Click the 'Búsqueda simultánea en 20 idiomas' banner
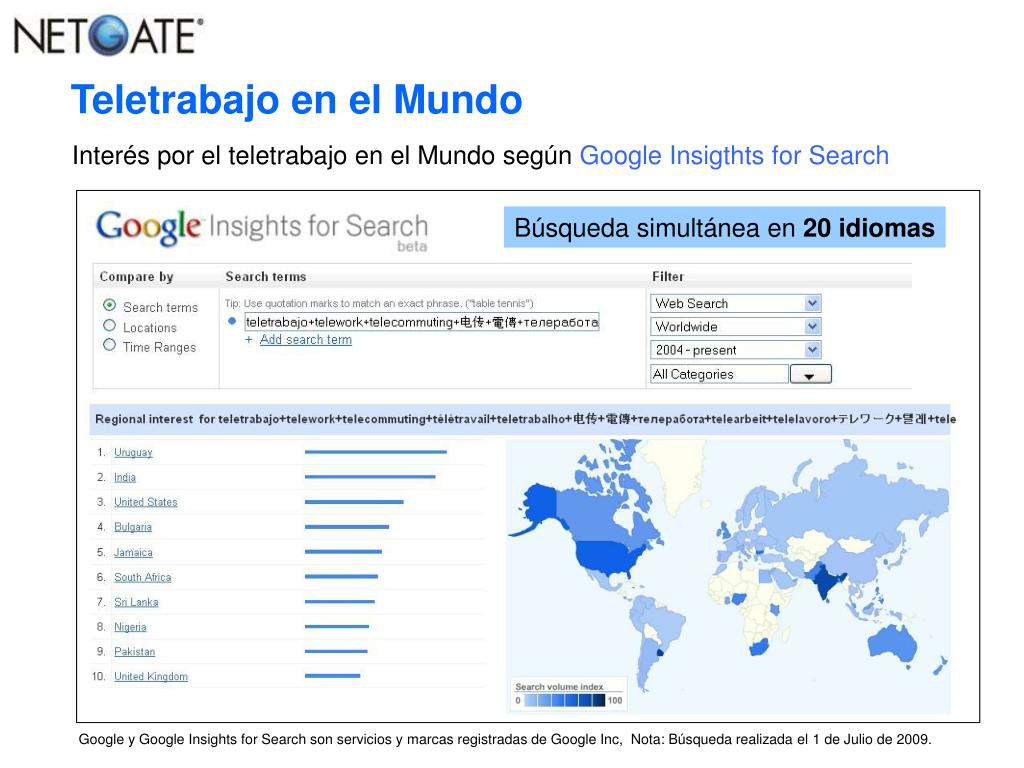This screenshot has width=1024, height=768. (x=724, y=227)
